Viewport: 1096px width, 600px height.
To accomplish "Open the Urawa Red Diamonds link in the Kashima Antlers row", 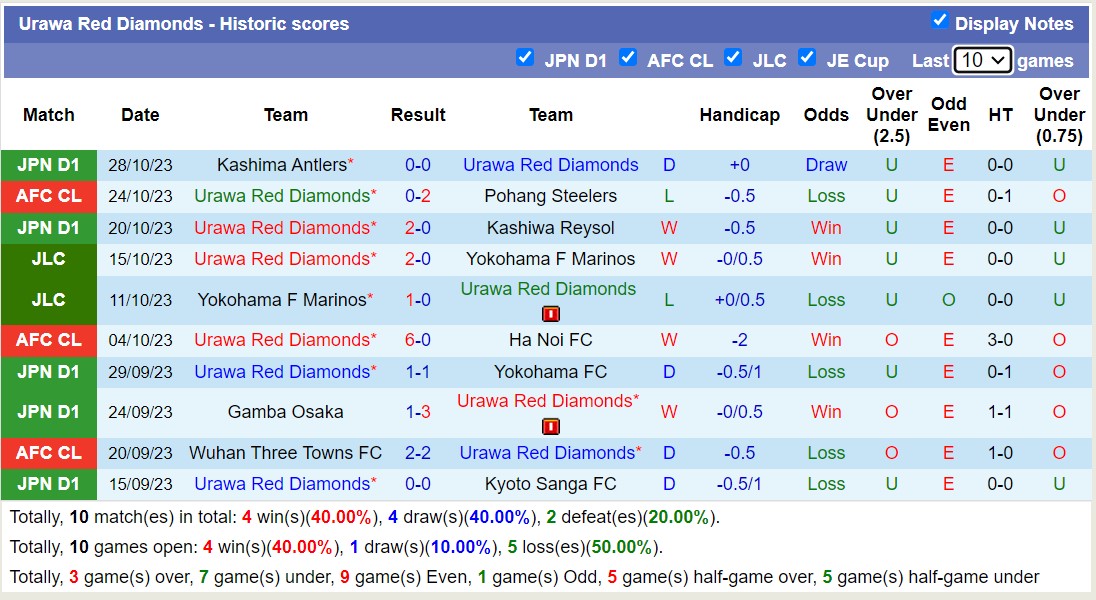I will click(550, 164).
